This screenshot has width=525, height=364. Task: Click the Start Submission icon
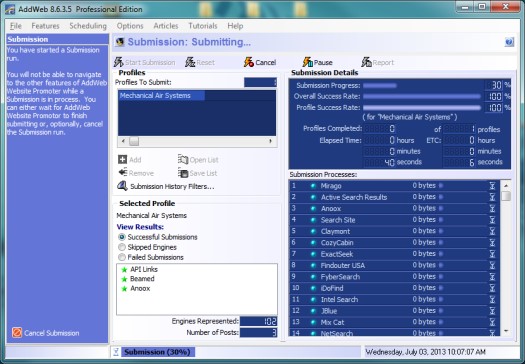coord(119,62)
